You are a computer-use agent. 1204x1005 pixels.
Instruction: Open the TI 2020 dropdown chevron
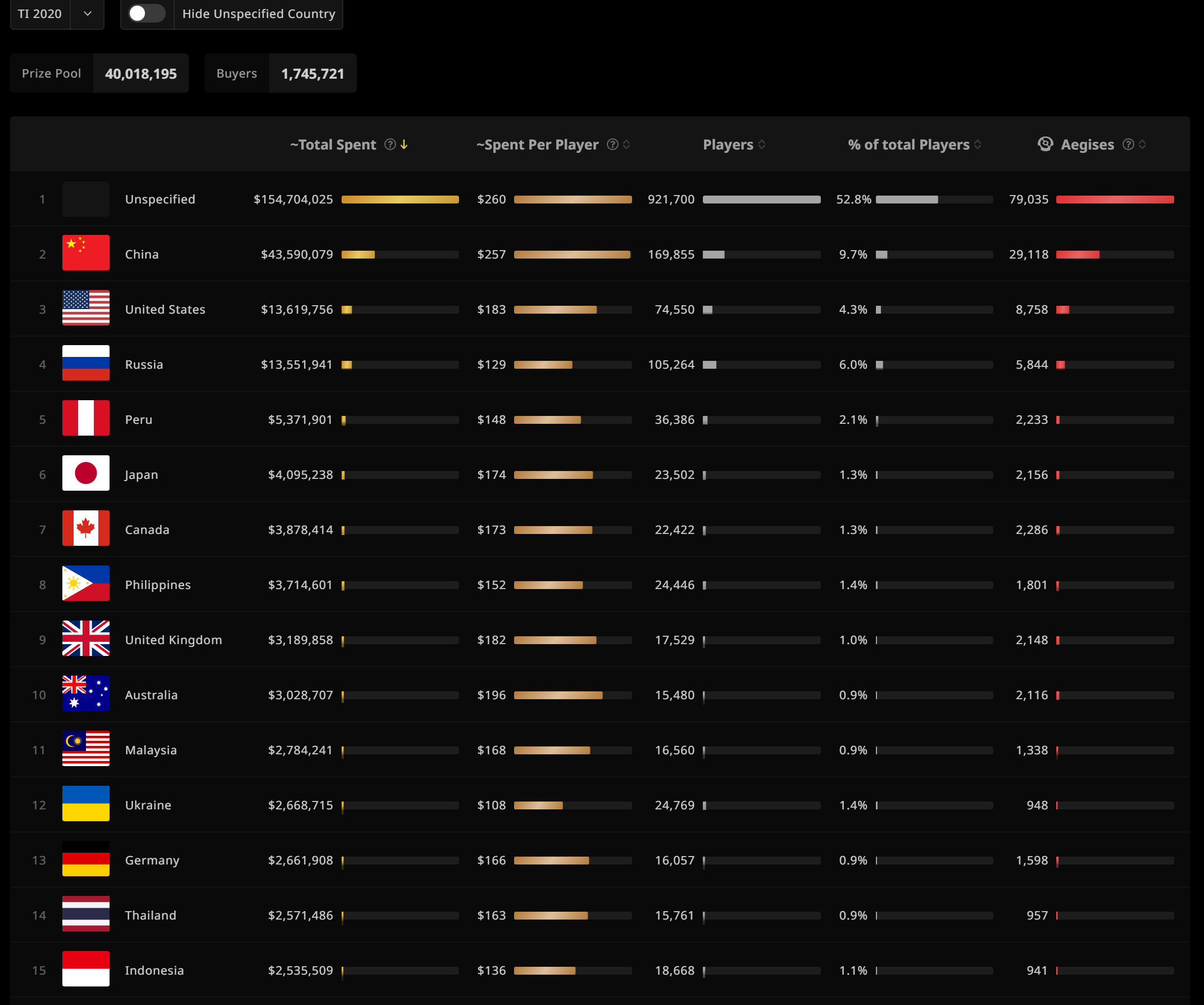(87, 13)
